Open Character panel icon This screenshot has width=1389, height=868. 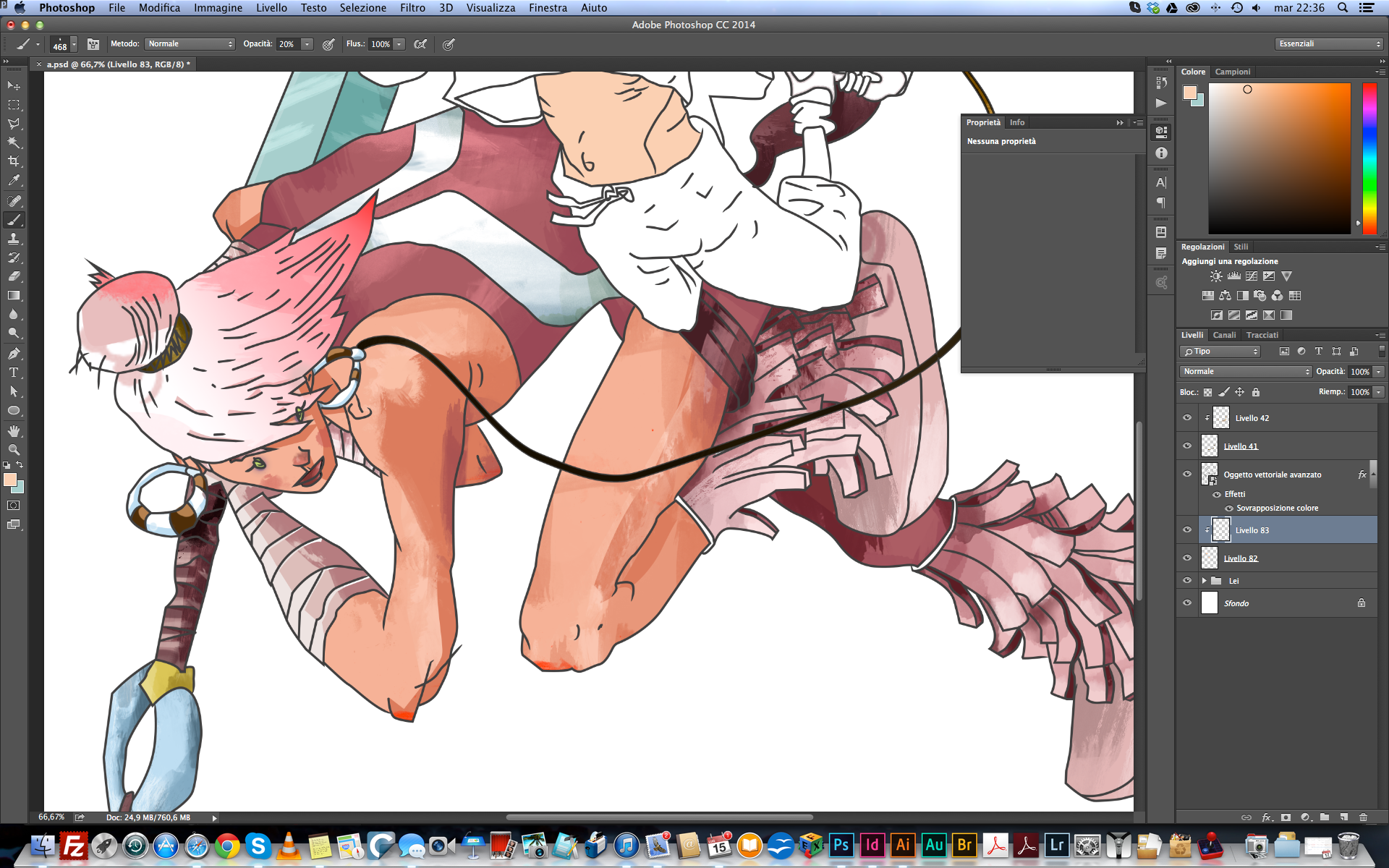(x=1161, y=183)
